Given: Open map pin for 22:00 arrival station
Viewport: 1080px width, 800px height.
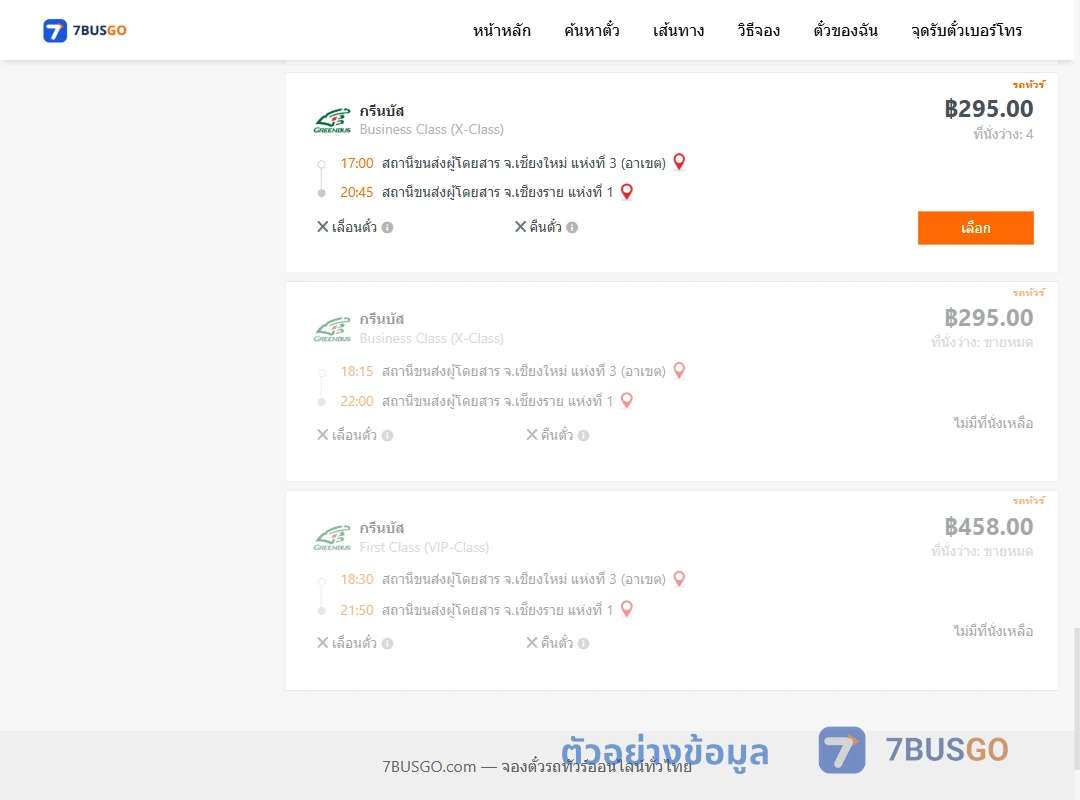Looking at the screenshot, I should pos(627,400).
